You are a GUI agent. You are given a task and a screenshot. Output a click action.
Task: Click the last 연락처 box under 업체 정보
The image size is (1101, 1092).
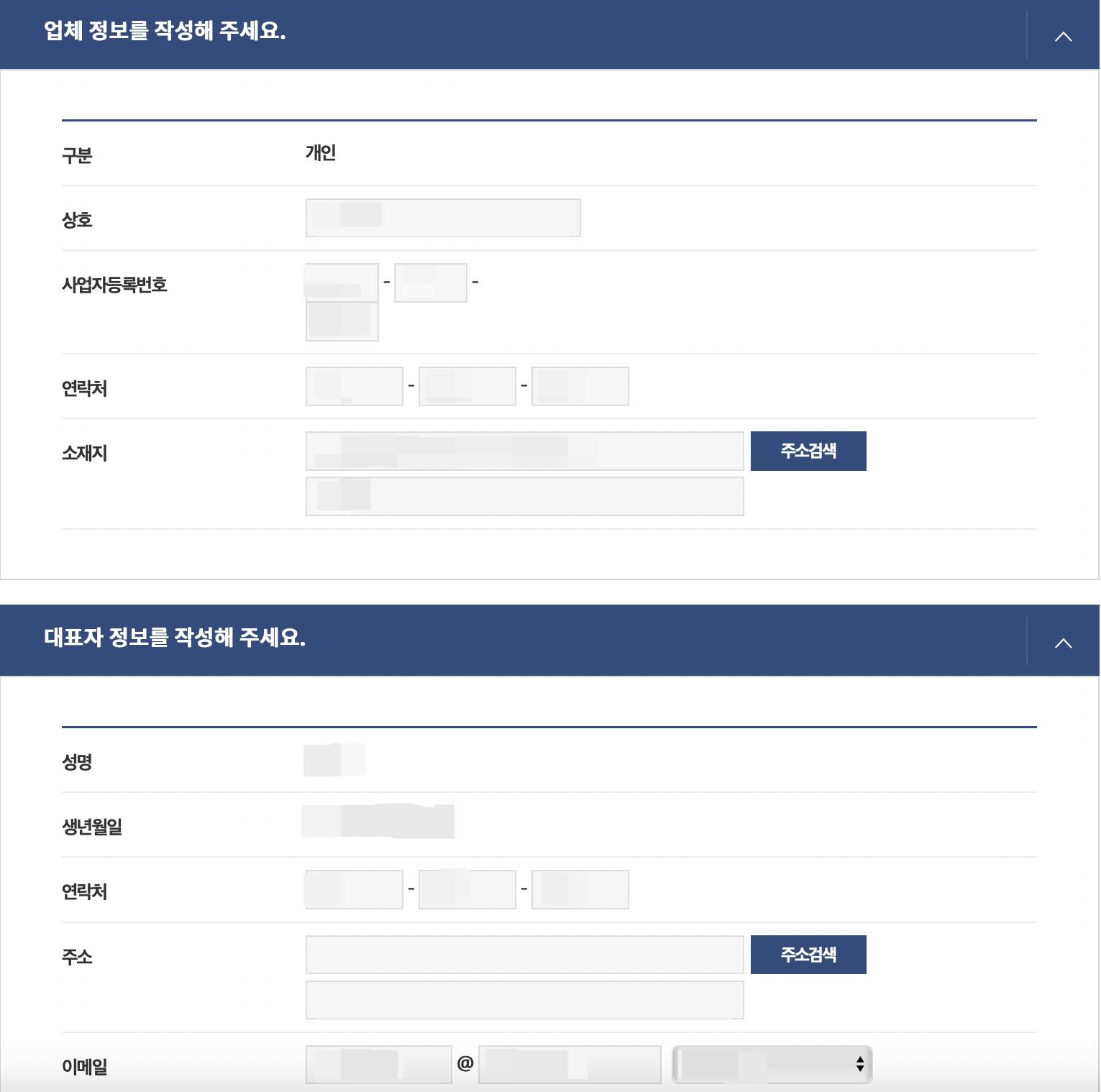coord(580,385)
